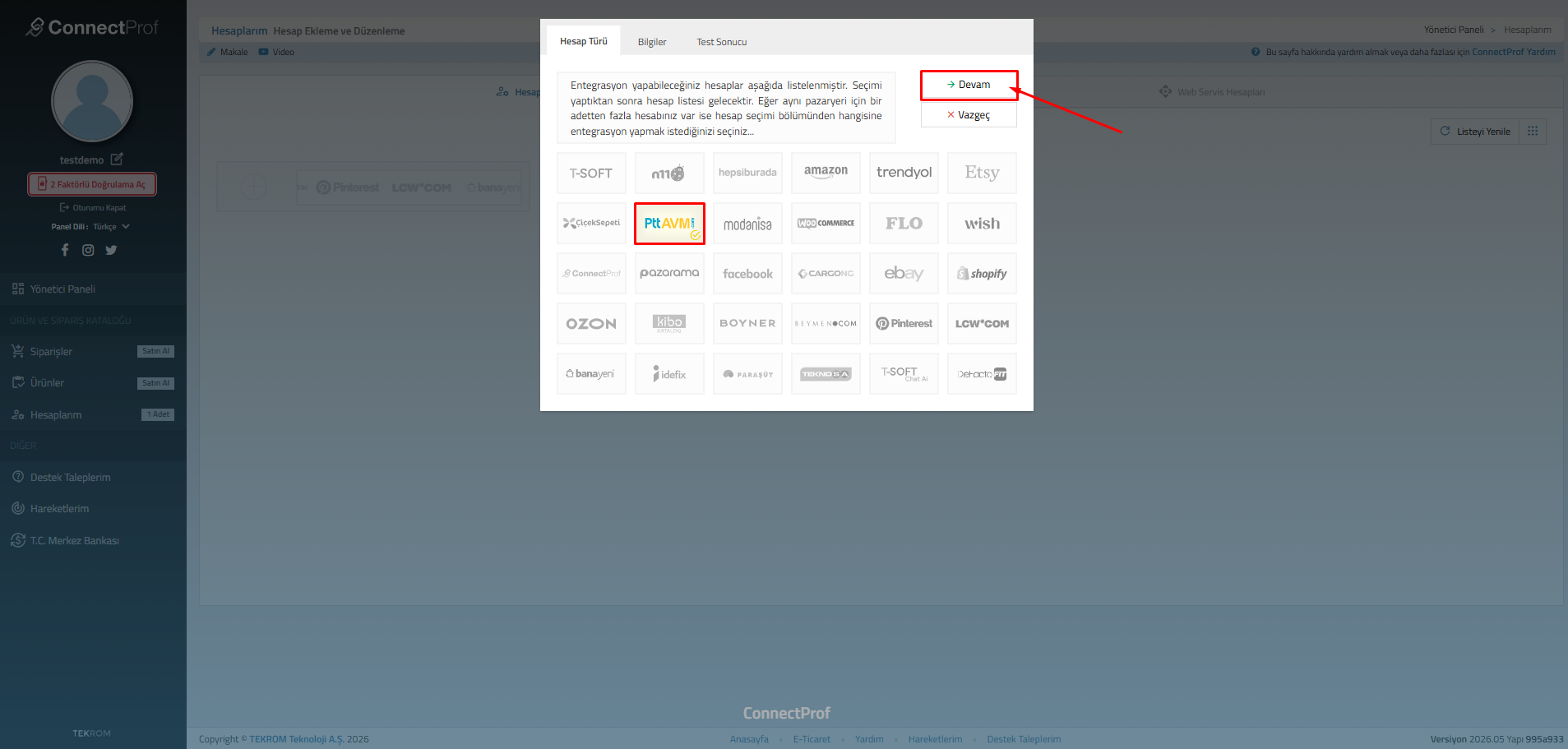Choose the facebook integration tile
1568x749 pixels.
coord(747,274)
